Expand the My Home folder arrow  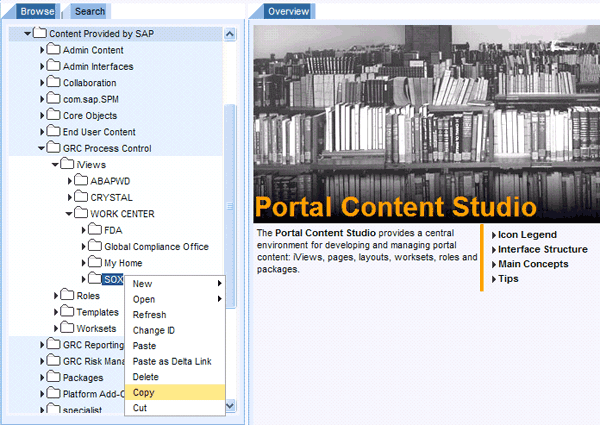[83, 263]
